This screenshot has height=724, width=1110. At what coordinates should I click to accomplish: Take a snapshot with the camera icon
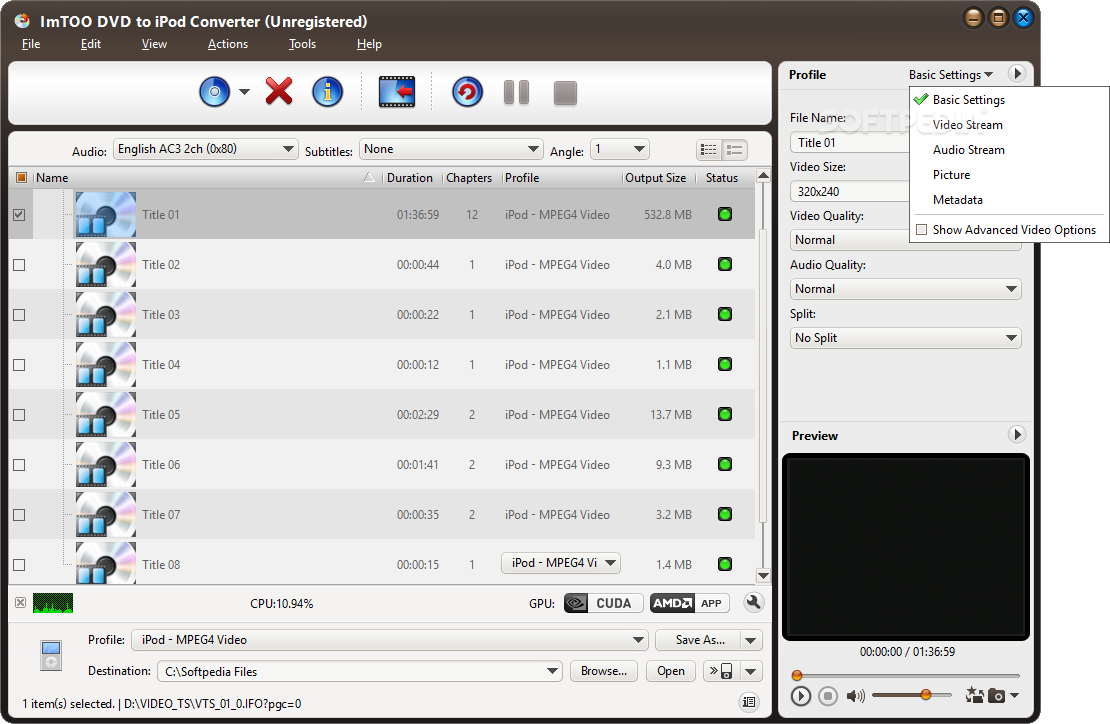(x=996, y=696)
